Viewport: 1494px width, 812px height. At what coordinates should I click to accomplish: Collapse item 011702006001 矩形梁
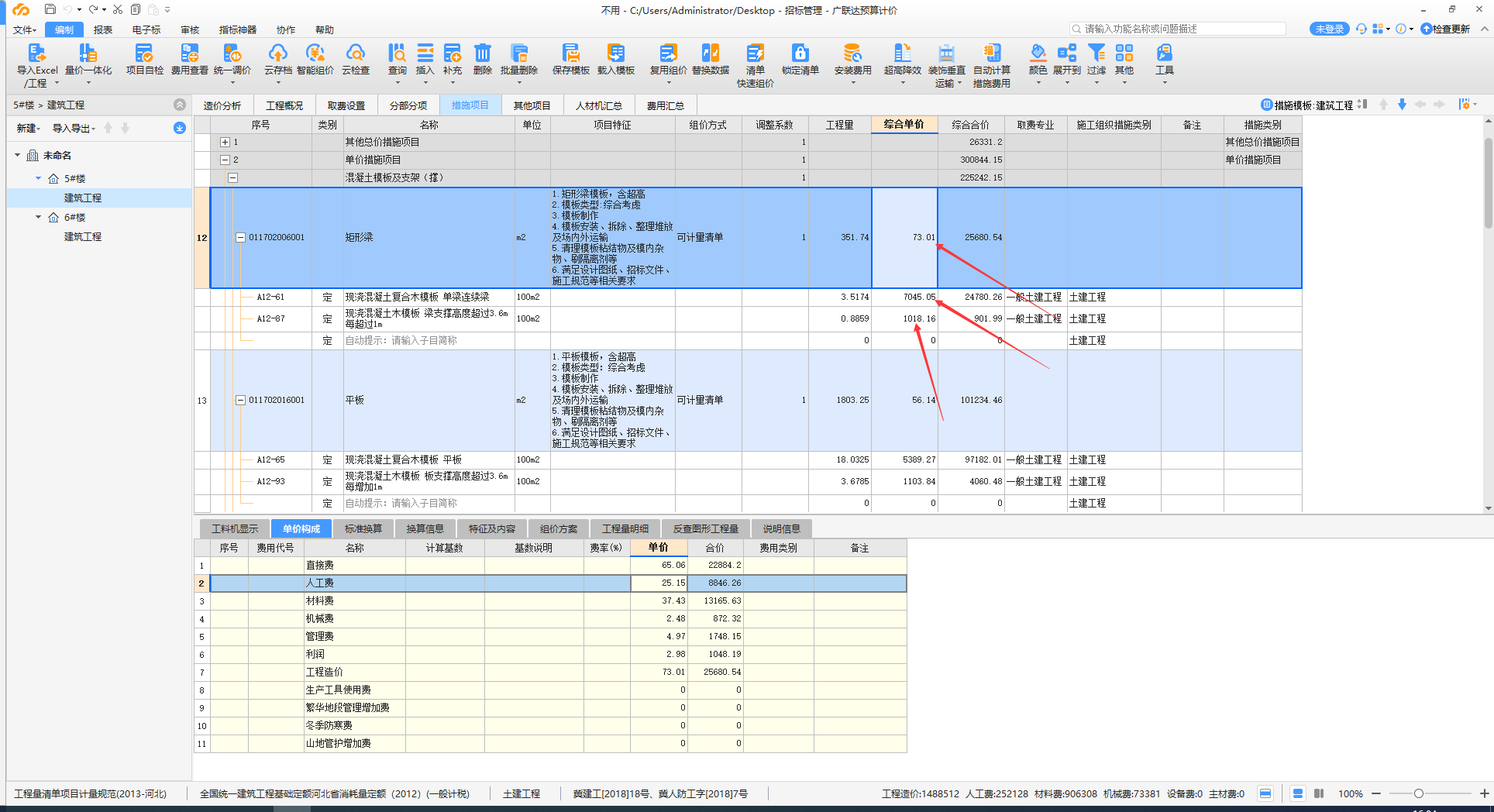click(x=240, y=238)
